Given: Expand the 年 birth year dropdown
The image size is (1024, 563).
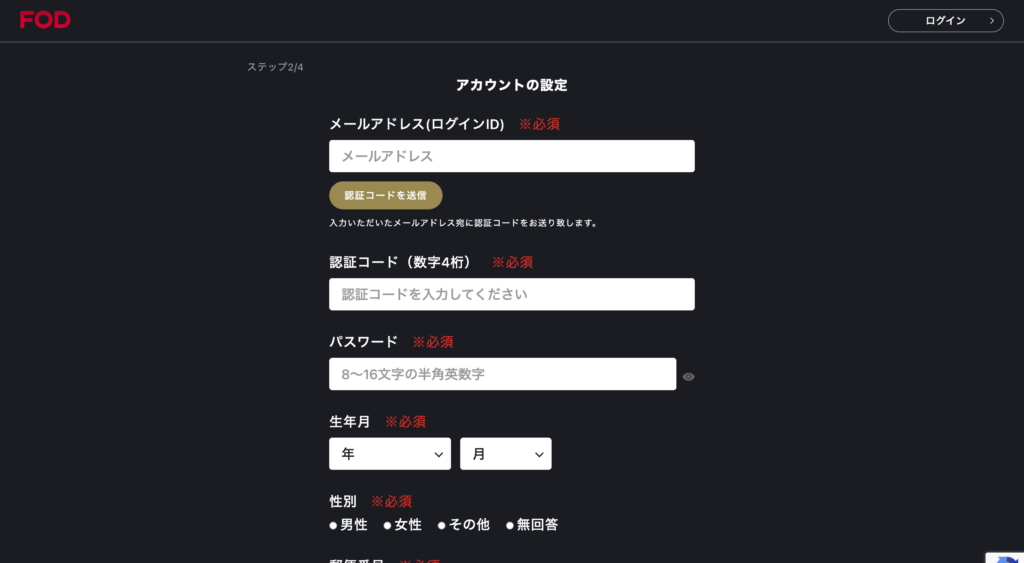Looking at the screenshot, I should pos(389,454).
